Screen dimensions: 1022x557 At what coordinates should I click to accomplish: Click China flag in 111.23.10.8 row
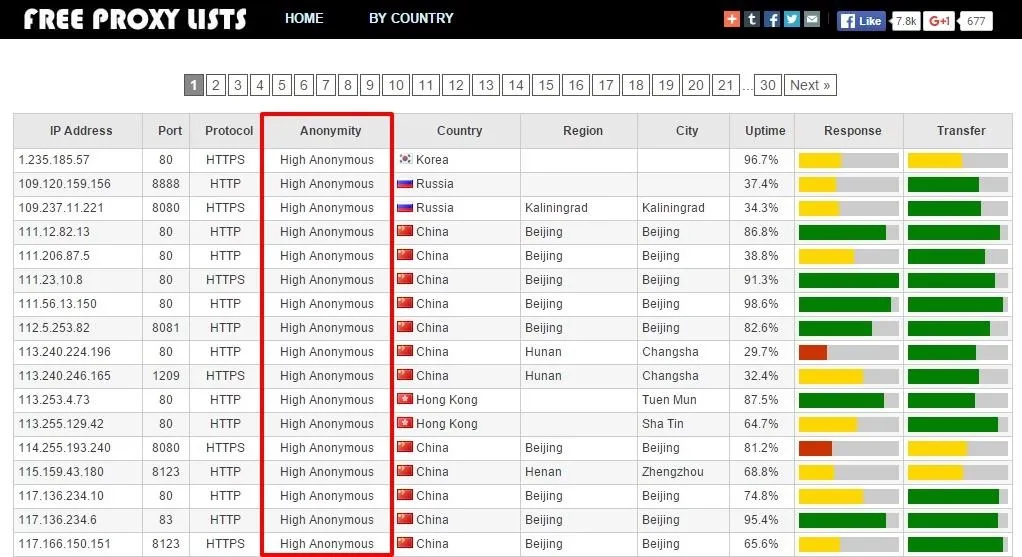[x=405, y=279]
